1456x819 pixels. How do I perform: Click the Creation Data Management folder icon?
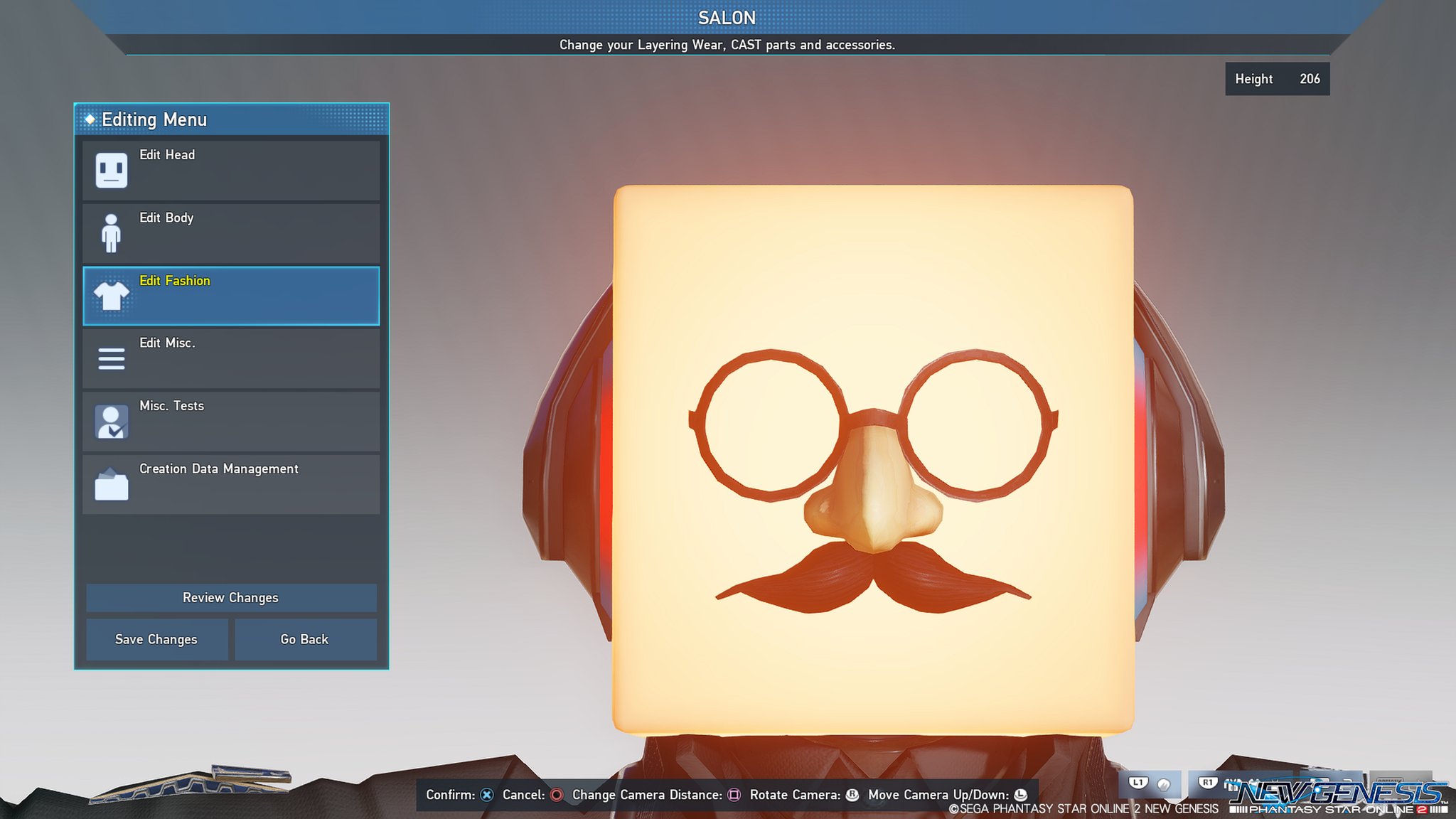click(112, 485)
